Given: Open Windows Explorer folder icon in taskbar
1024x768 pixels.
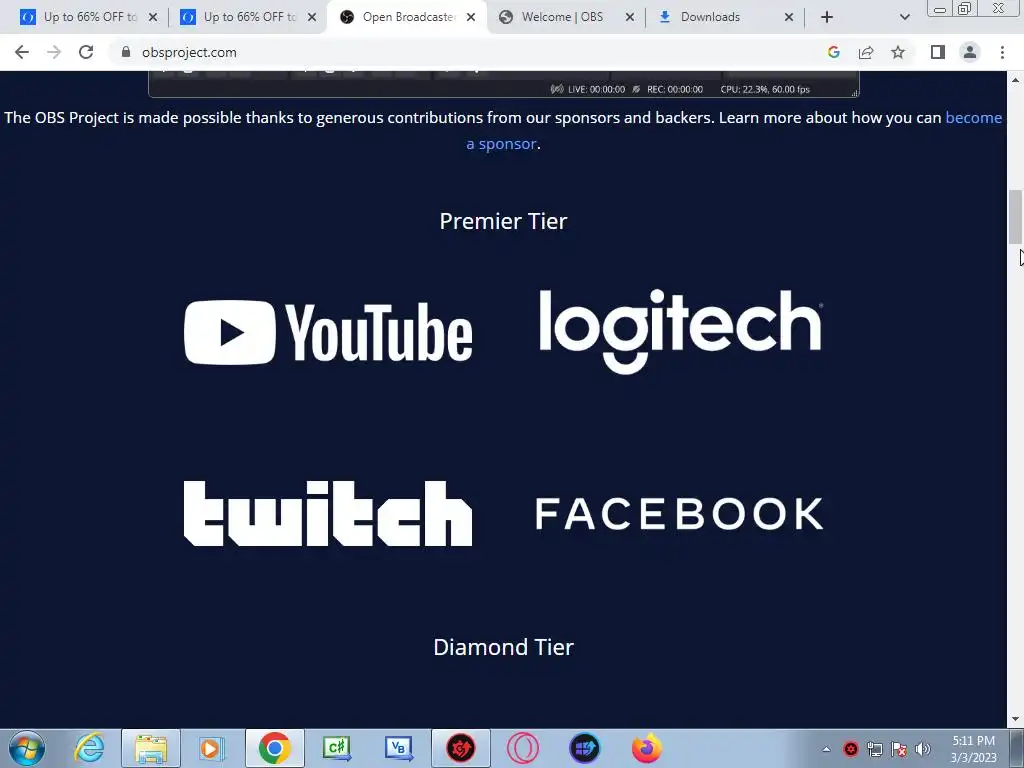Looking at the screenshot, I should [x=151, y=748].
